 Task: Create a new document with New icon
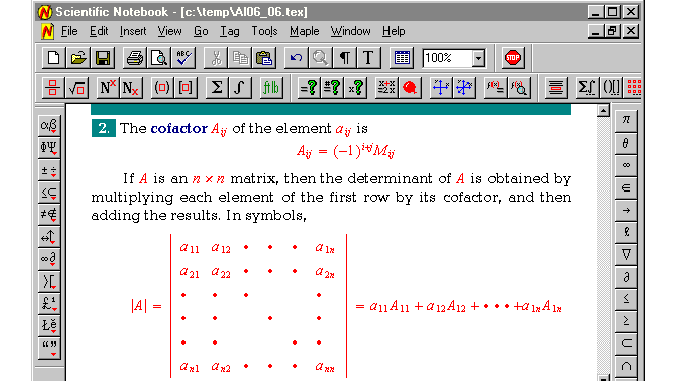click(x=53, y=58)
